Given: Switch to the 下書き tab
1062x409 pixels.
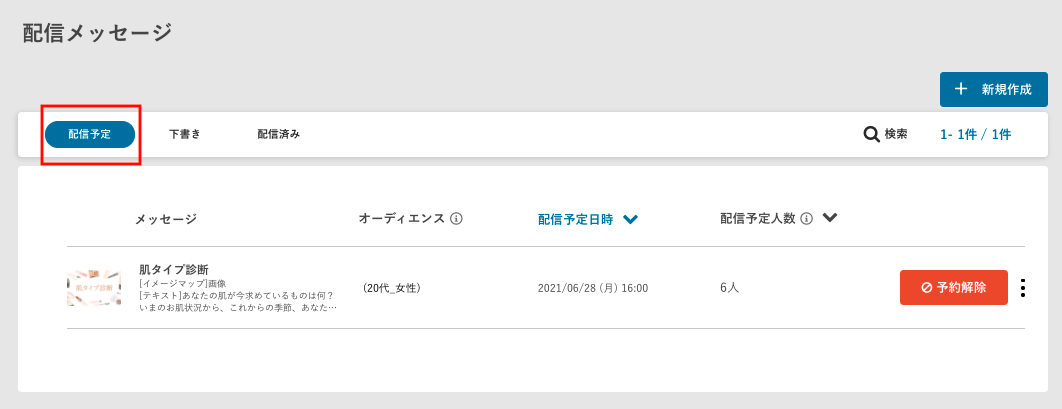Looking at the screenshot, I should 185,134.
